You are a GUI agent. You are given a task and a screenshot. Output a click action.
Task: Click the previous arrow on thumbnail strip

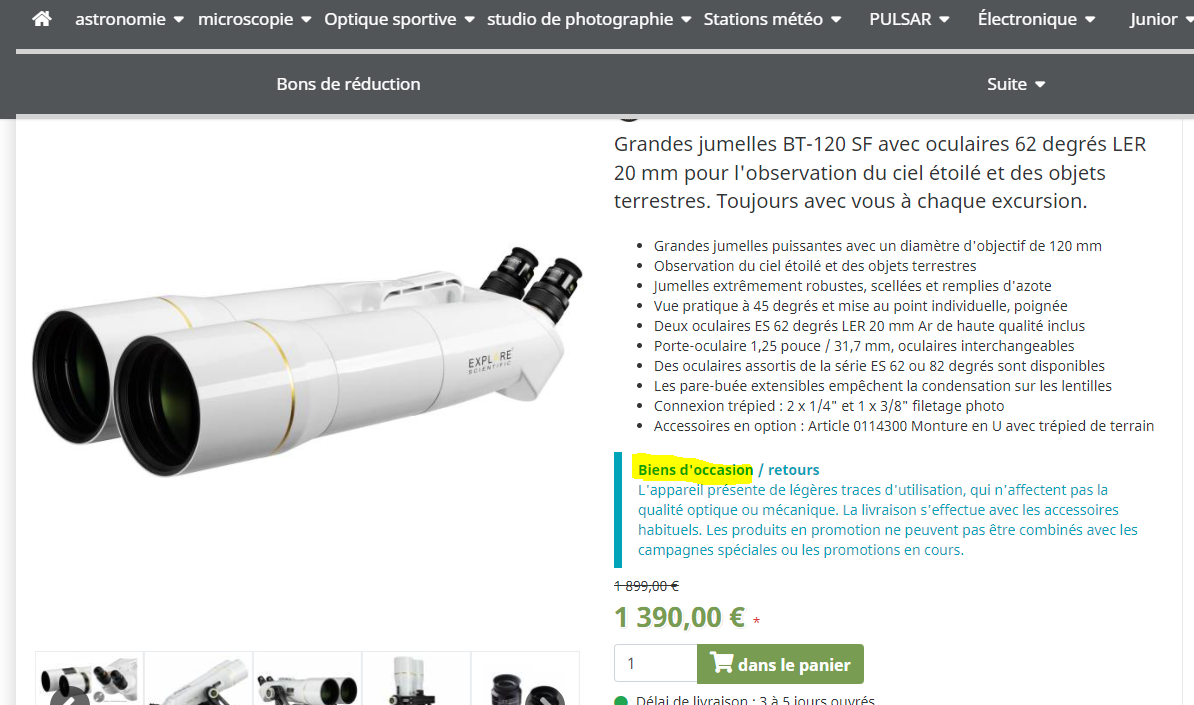[x=69, y=697]
